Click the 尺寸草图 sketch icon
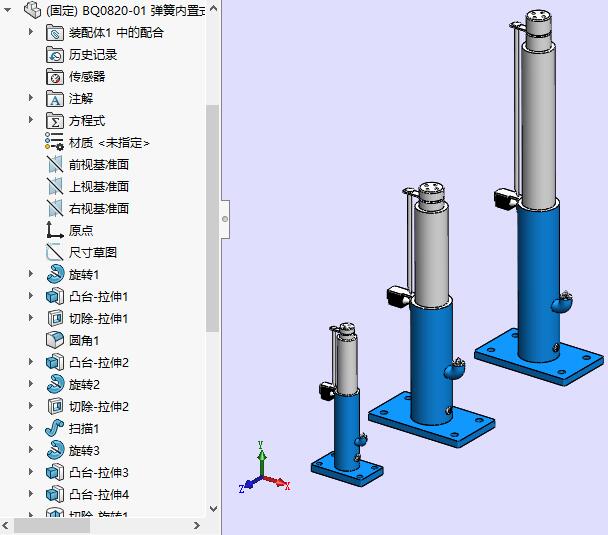The width and height of the screenshot is (608, 535). (55, 252)
